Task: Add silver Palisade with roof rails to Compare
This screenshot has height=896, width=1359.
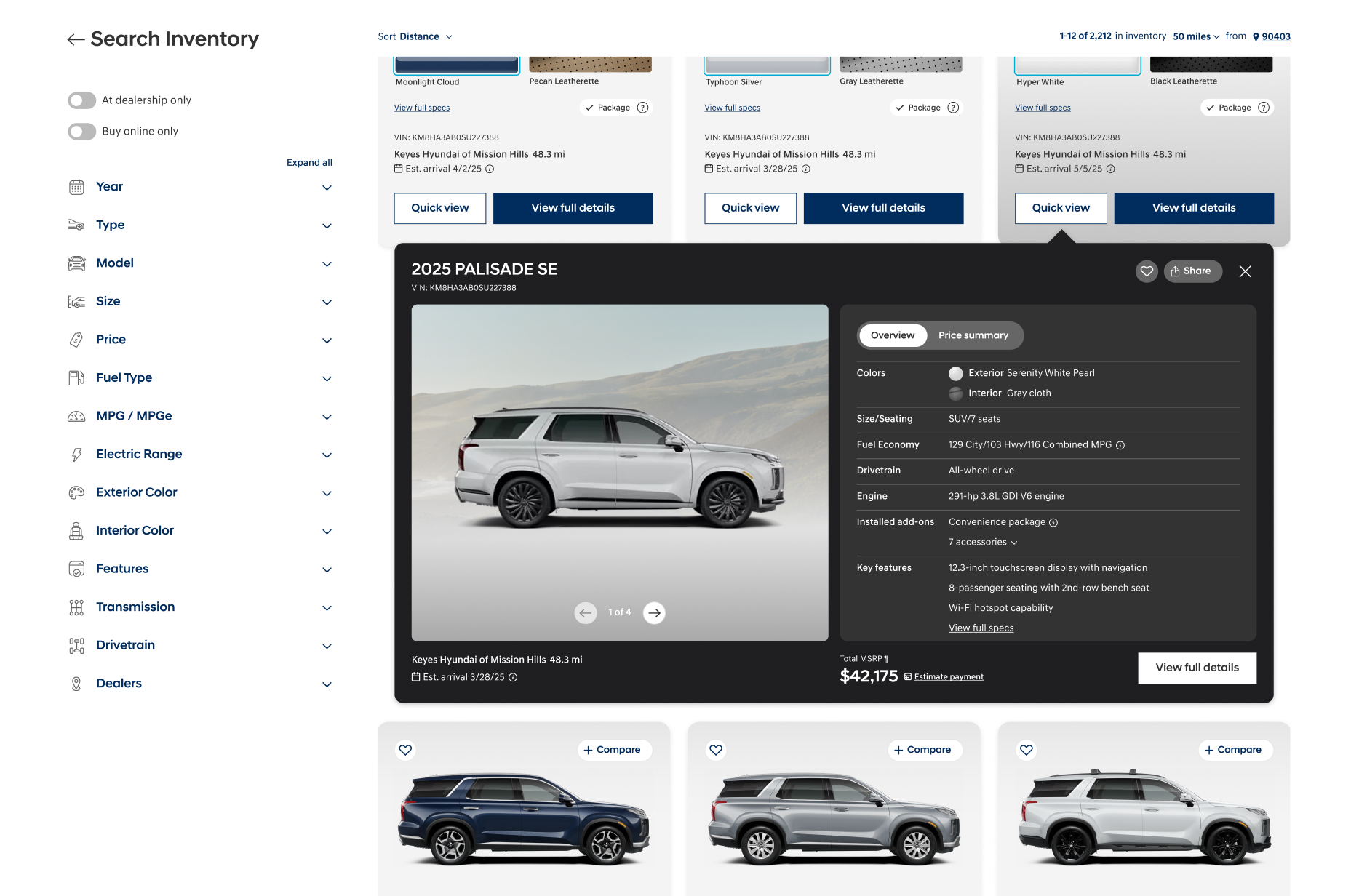Action: point(1236,750)
